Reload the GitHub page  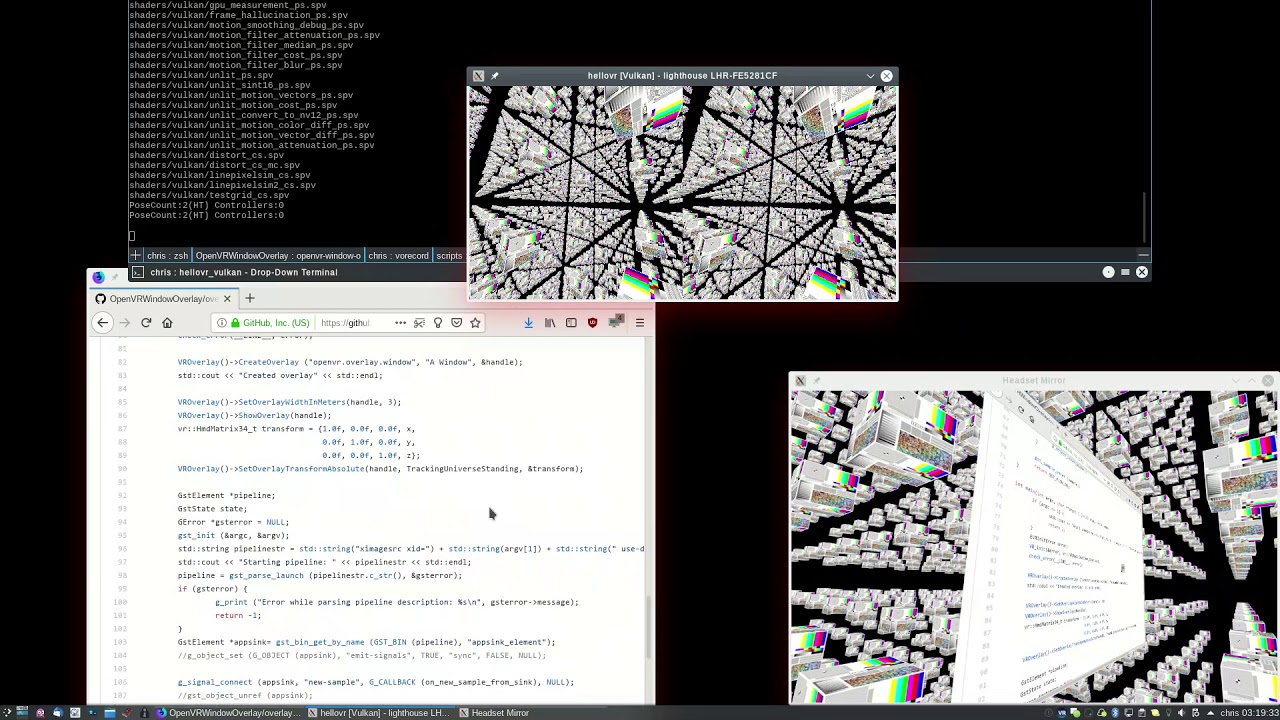(x=146, y=323)
